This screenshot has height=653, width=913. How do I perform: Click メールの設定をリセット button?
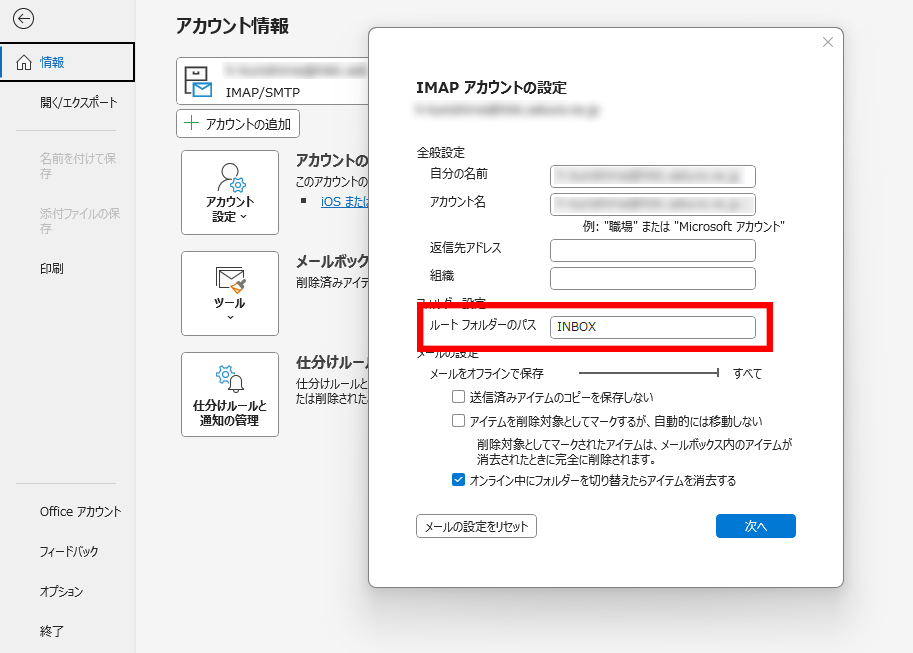coord(476,526)
